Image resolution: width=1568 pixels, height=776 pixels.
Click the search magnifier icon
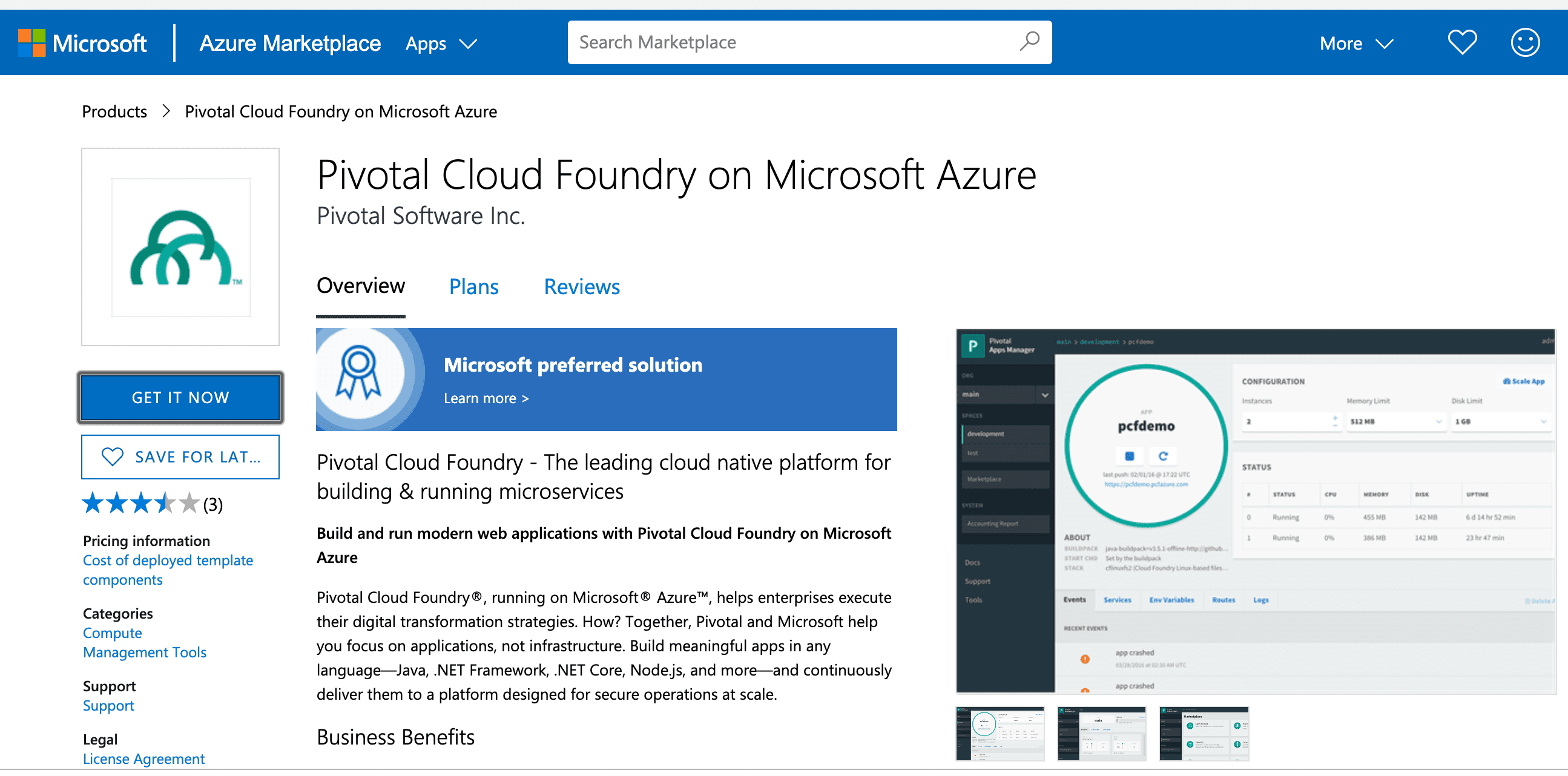point(1029,42)
